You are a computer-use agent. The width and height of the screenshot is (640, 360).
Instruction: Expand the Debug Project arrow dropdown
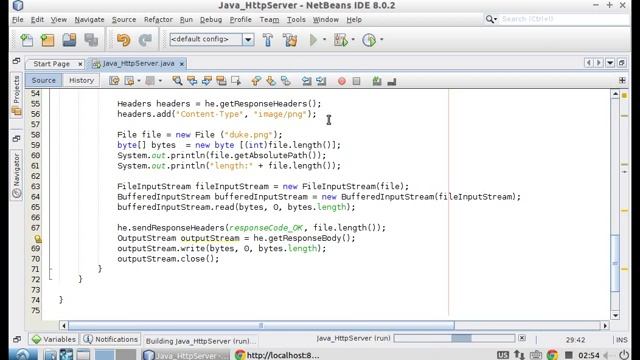pyautogui.click(x=353, y=40)
